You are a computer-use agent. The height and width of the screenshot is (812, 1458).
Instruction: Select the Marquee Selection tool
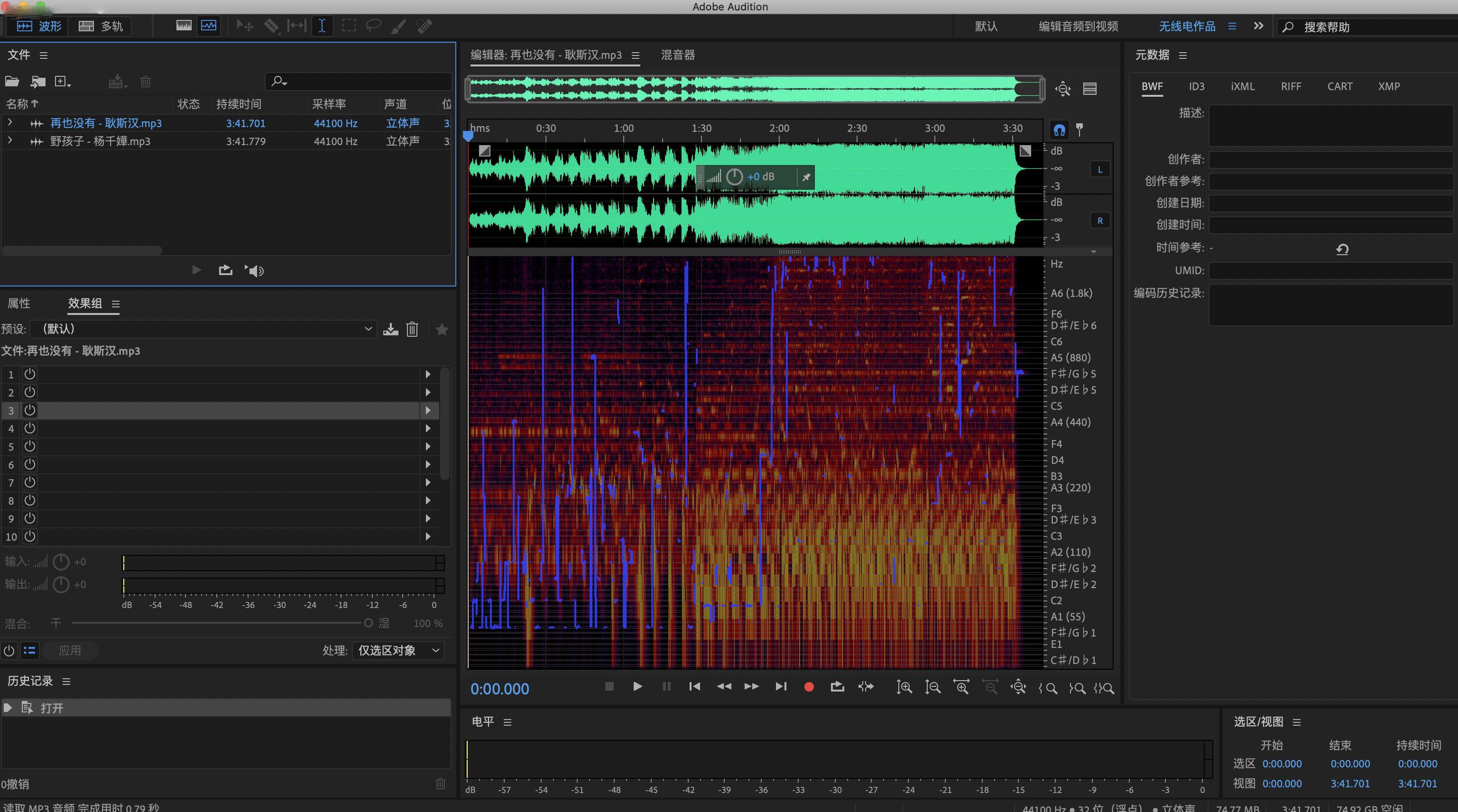pos(349,26)
